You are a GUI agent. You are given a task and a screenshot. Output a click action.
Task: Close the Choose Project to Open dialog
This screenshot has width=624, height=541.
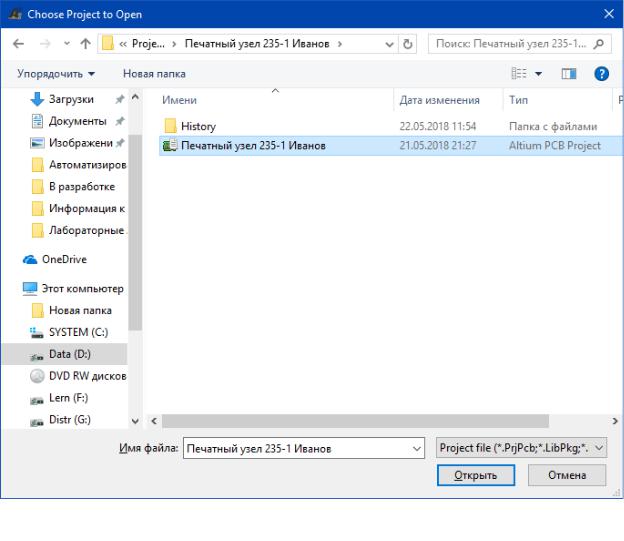(x=608, y=14)
